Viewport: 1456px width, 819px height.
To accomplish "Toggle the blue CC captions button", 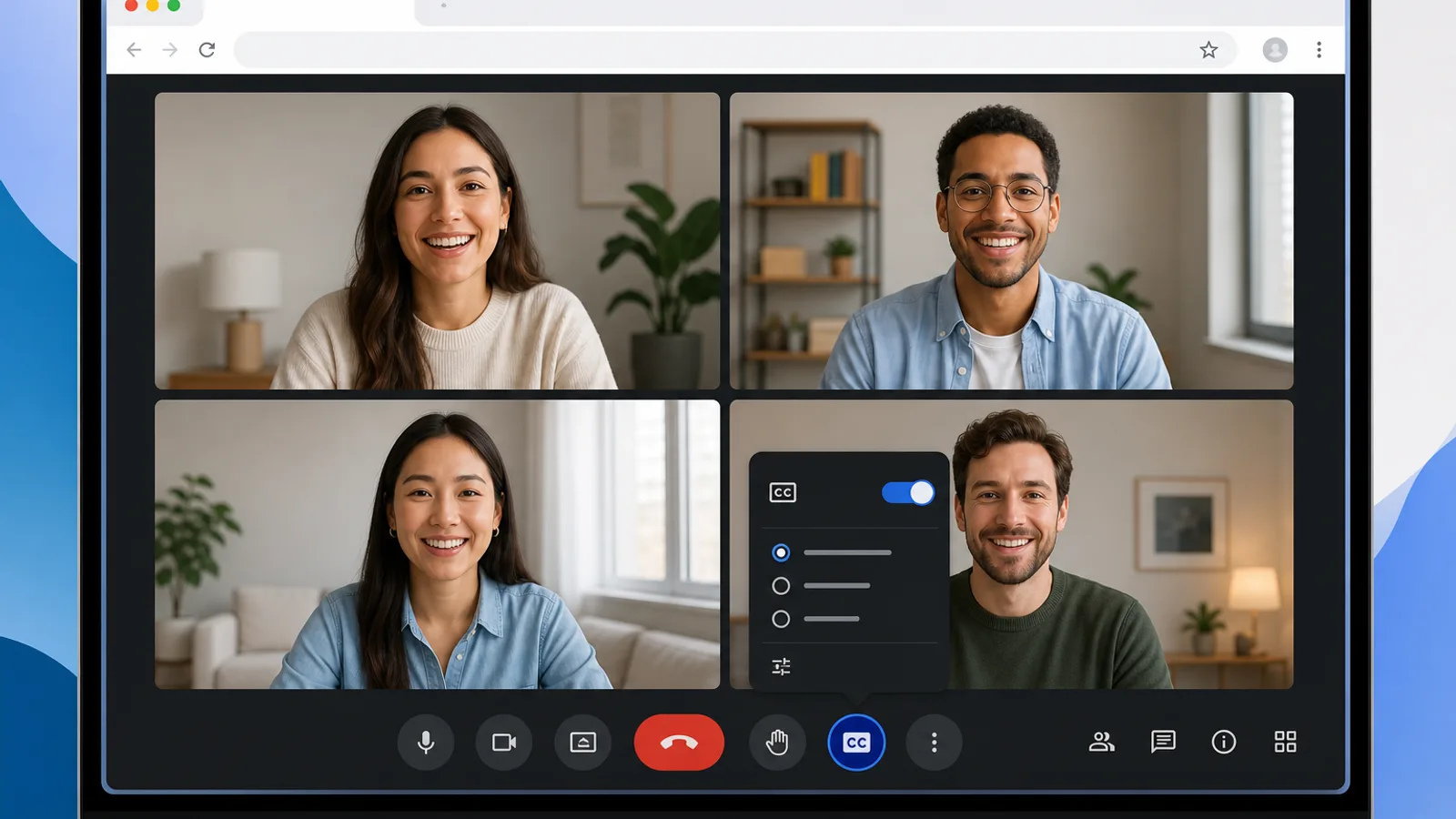I will click(856, 743).
